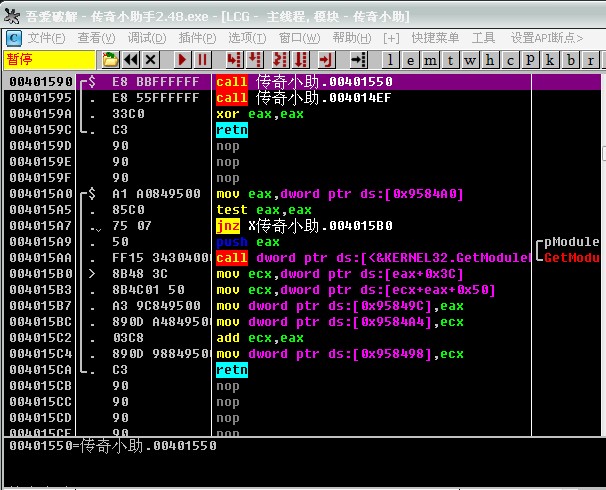Open the log window with 'l' button
This screenshot has height=490, width=606.
tap(390, 60)
